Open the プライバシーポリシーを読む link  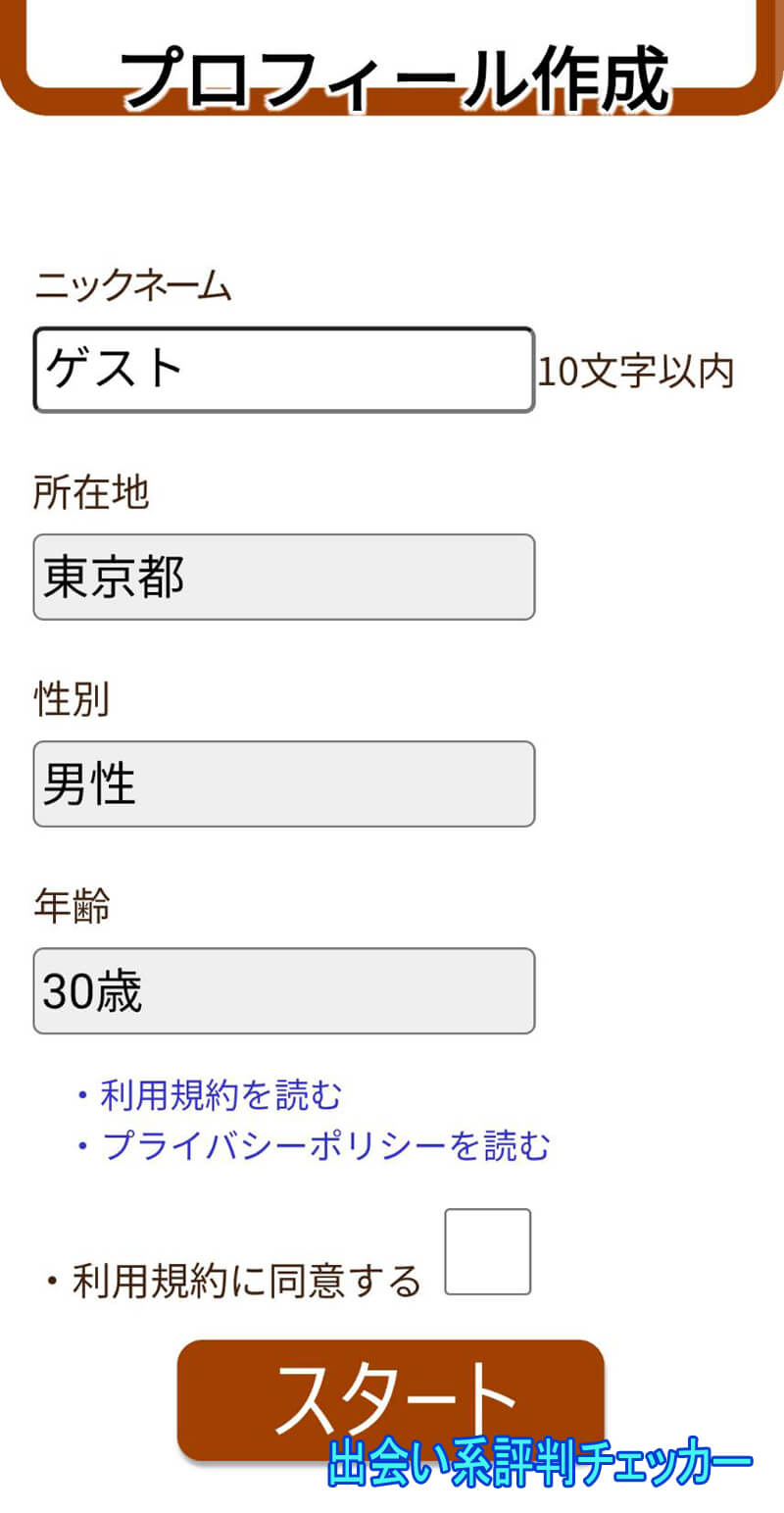pos(325,1145)
